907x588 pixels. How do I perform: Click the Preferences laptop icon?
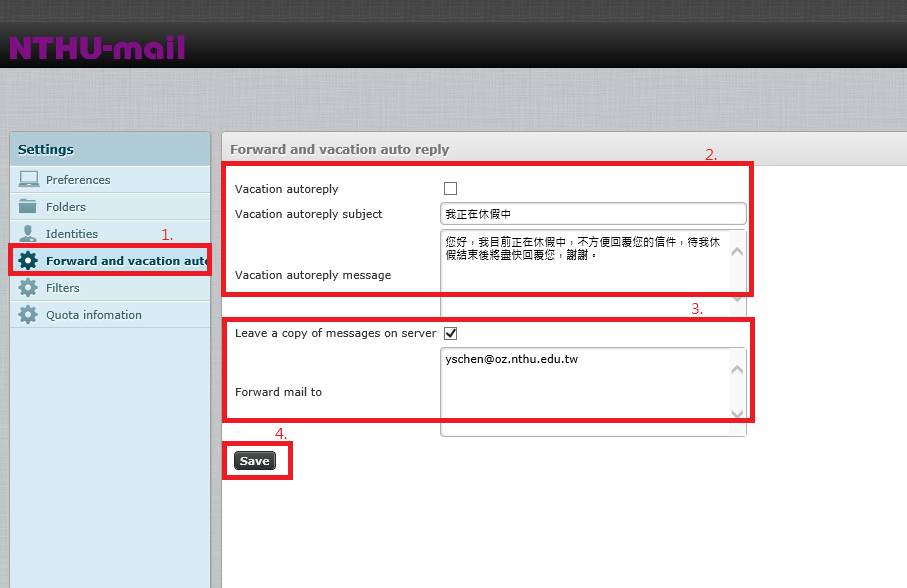click(x=28, y=180)
